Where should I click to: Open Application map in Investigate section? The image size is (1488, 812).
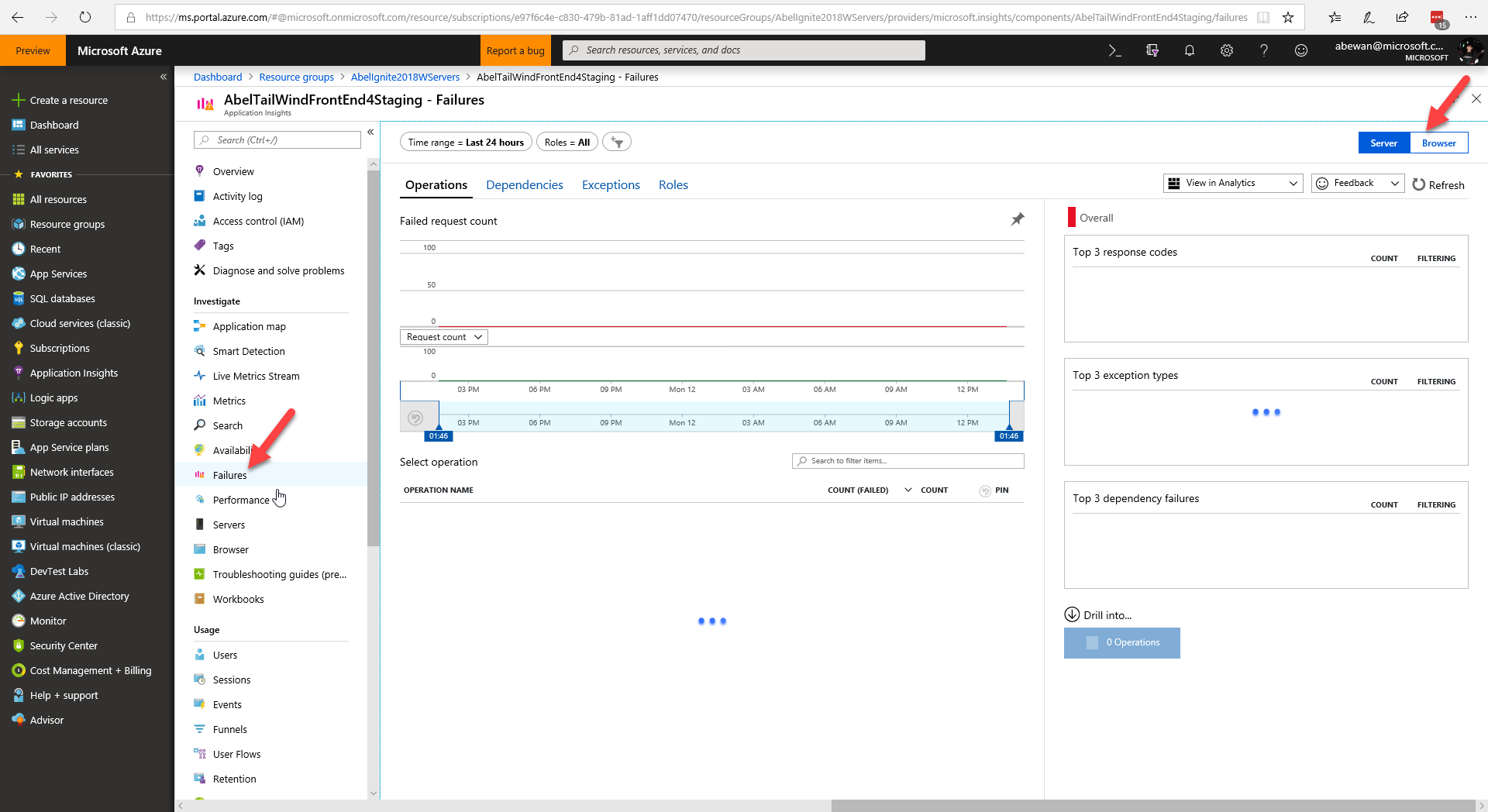(x=250, y=326)
